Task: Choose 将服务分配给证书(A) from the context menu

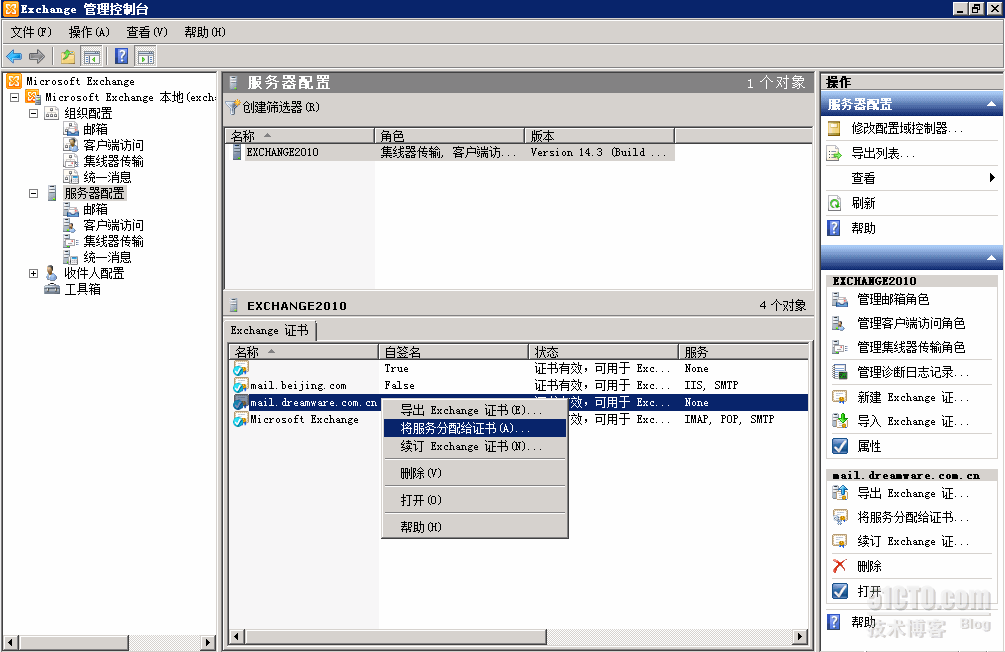Action: 475,428
